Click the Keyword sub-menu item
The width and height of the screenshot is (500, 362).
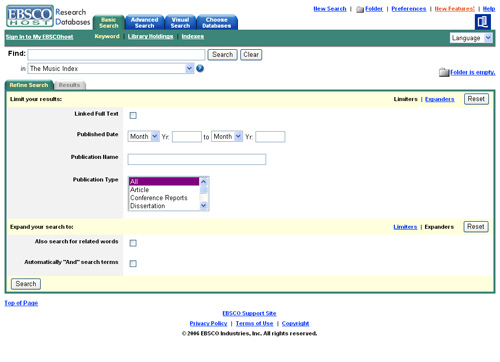click(107, 36)
